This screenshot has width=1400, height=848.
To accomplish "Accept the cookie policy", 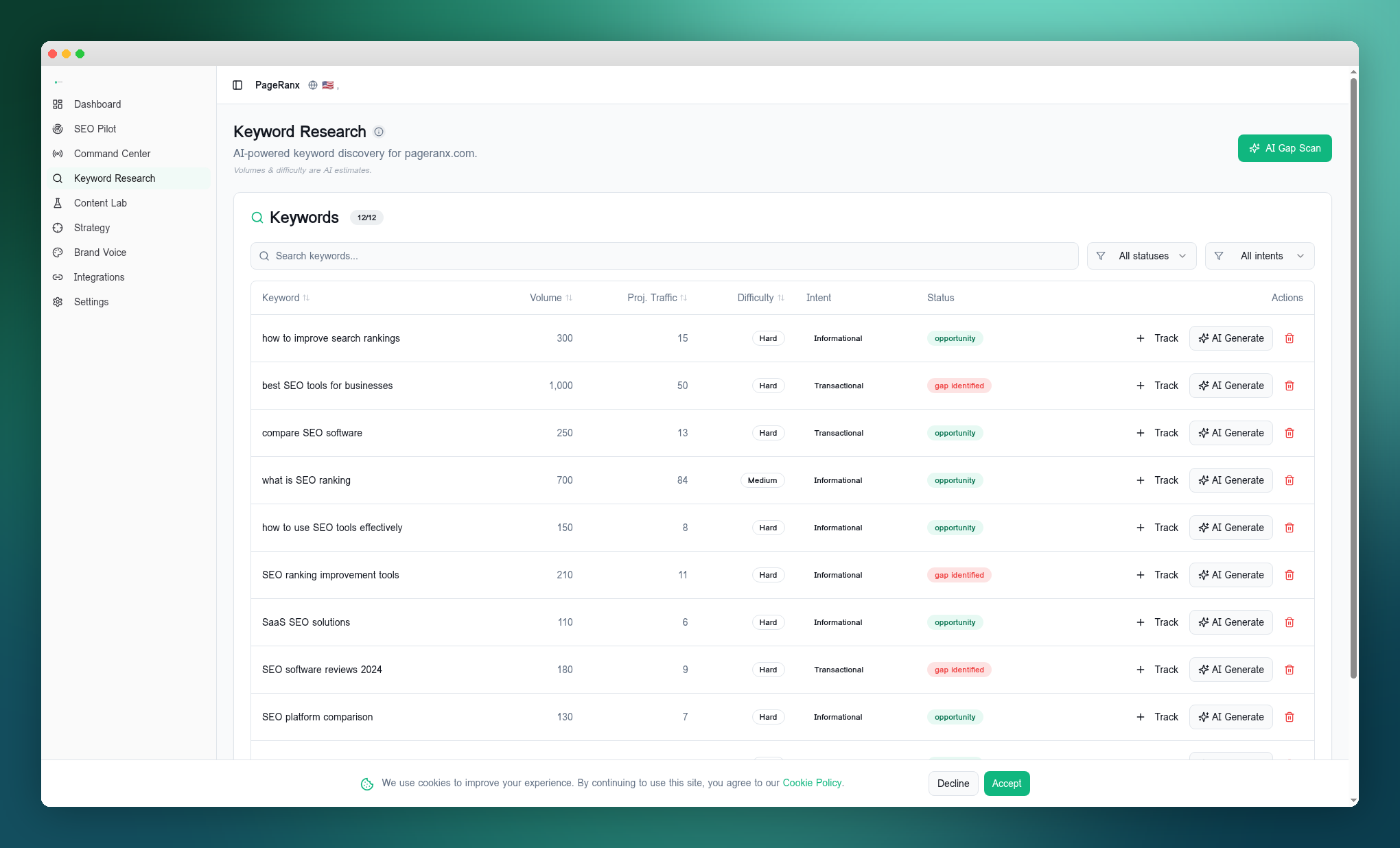I will (x=1006, y=783).
